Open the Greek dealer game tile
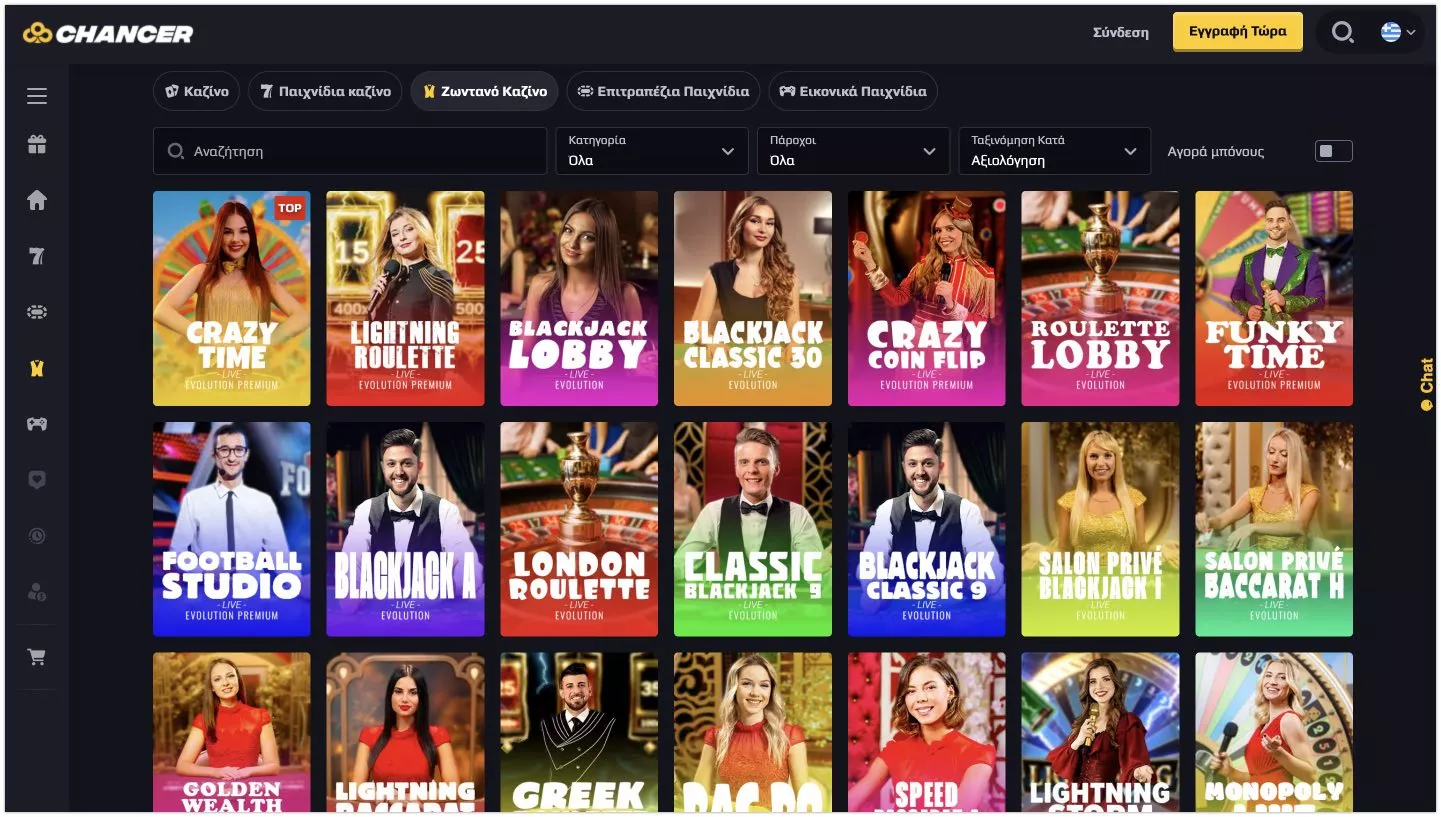Screen dimensions: 1441x817 579,732
